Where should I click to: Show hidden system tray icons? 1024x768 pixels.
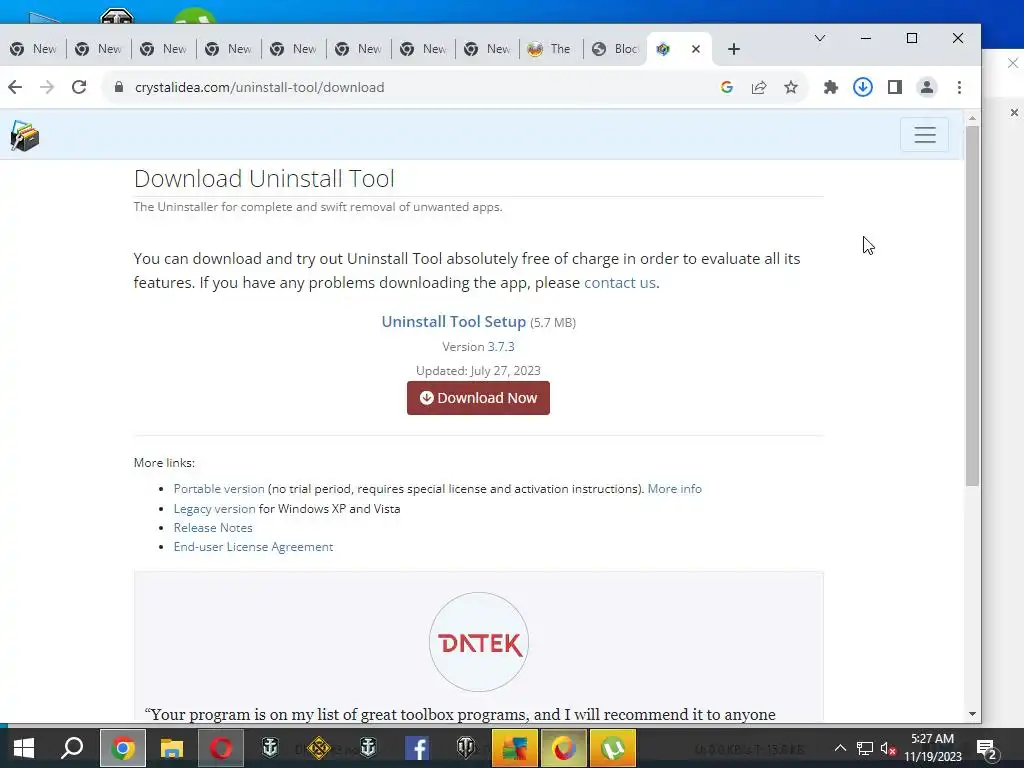(840, 748)
